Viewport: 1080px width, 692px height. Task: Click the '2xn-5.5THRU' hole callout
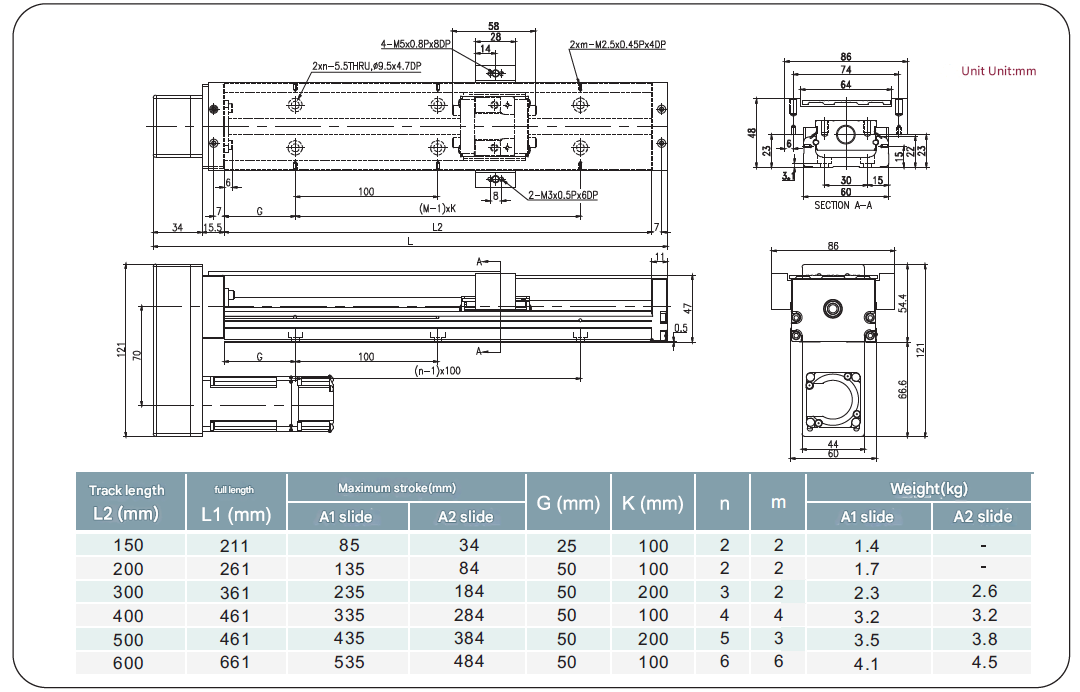[x=366, y=66]
